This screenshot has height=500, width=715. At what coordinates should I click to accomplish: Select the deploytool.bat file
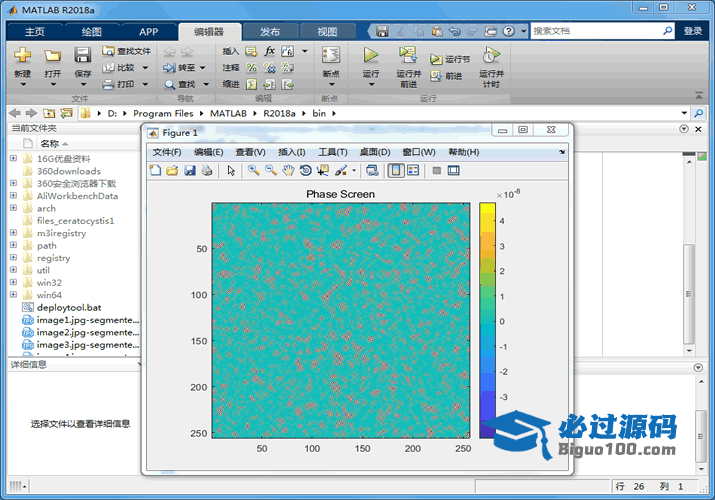[x=69, y=307]
